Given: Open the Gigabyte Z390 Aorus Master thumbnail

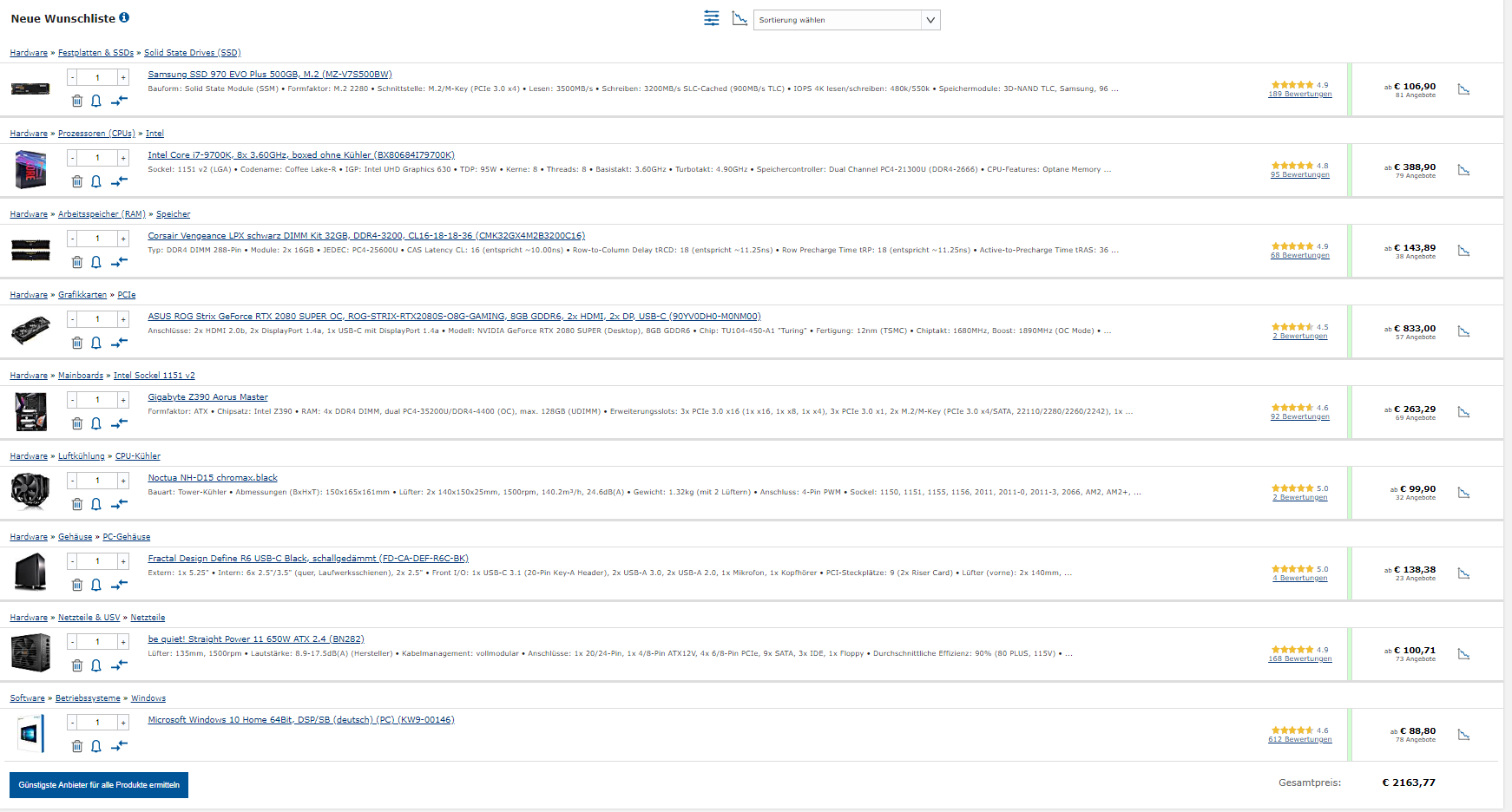Looking at the screenshot, I should (30, 411).
